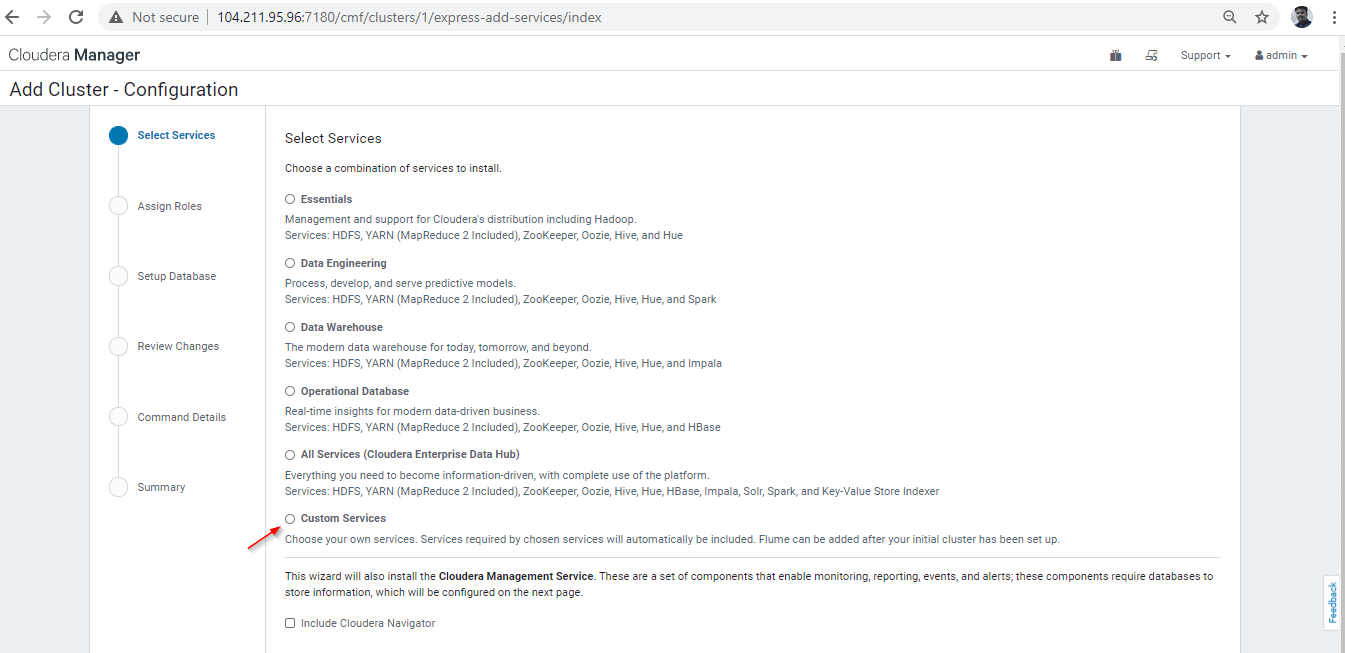Click the Chrome profile avatar

(x=1301, y=17)
